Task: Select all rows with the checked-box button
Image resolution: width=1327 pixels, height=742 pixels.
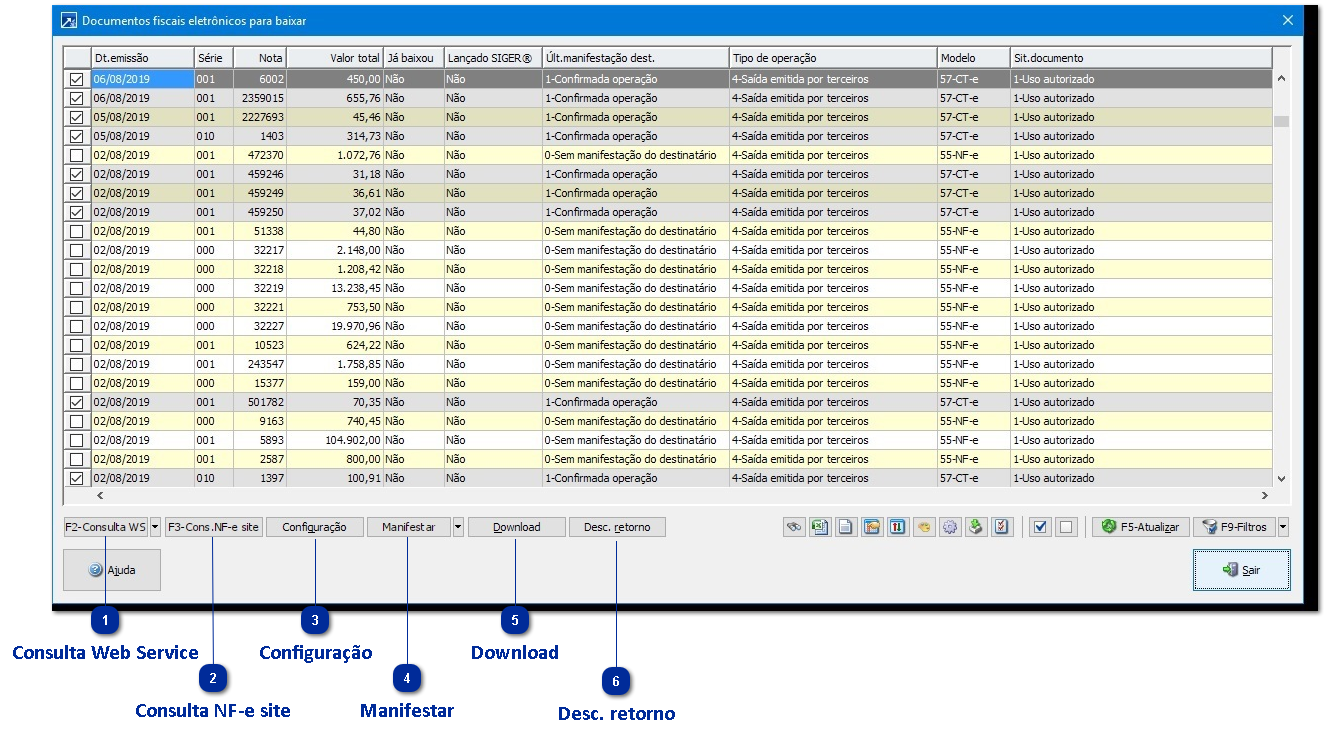Action: 1040,527
